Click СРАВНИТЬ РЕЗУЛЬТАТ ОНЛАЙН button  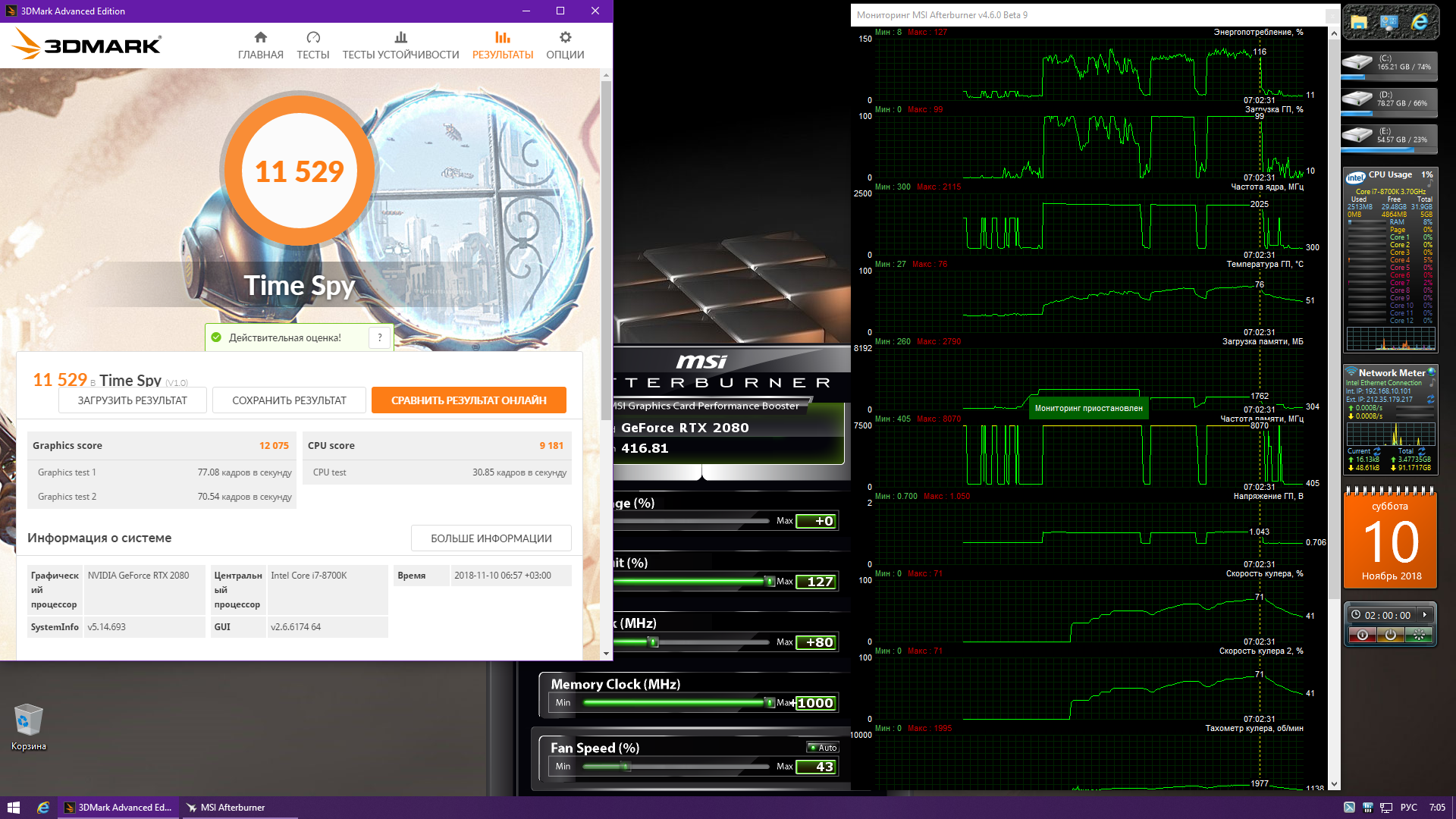469,400
